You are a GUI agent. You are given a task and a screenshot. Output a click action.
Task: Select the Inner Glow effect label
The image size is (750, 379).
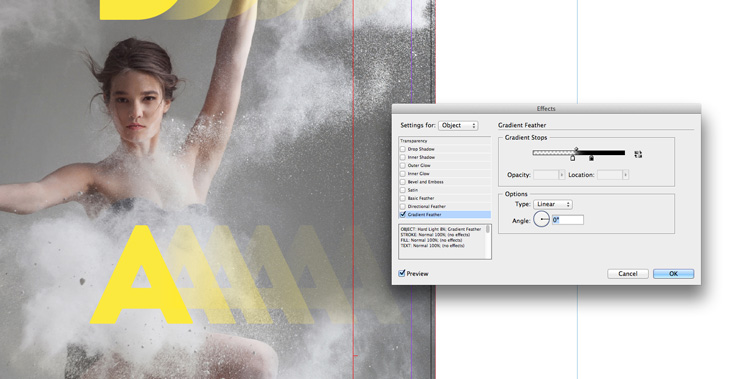coord(419,174)
